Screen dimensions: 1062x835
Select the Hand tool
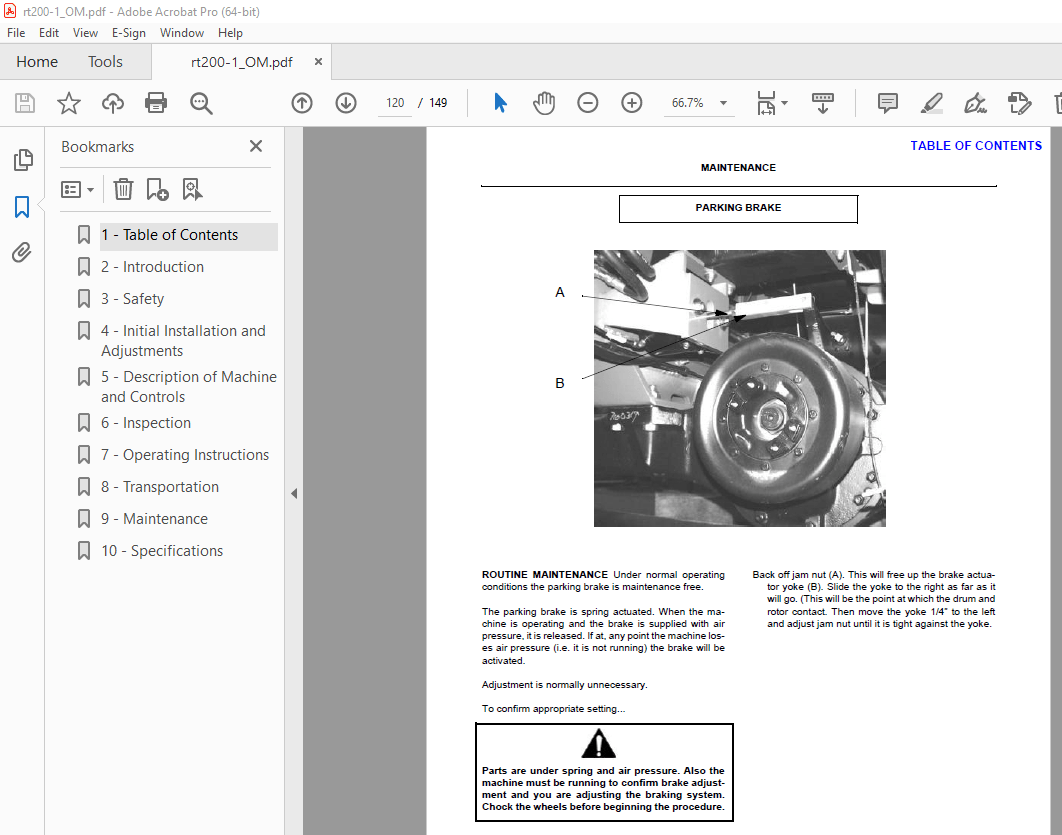pyautogui.click(x=544, y=103)
